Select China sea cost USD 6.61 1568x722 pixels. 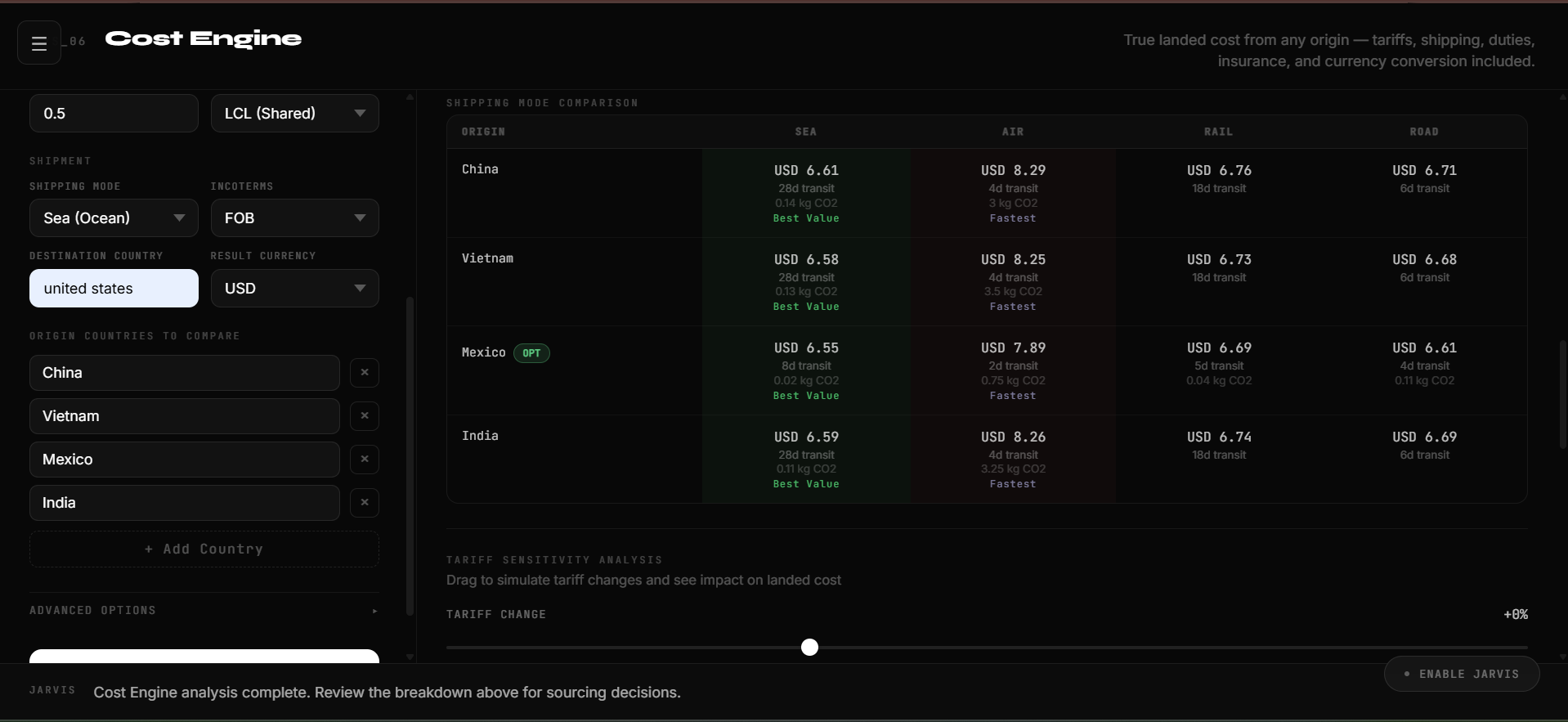pyautogui.click(x=806, y=171)
